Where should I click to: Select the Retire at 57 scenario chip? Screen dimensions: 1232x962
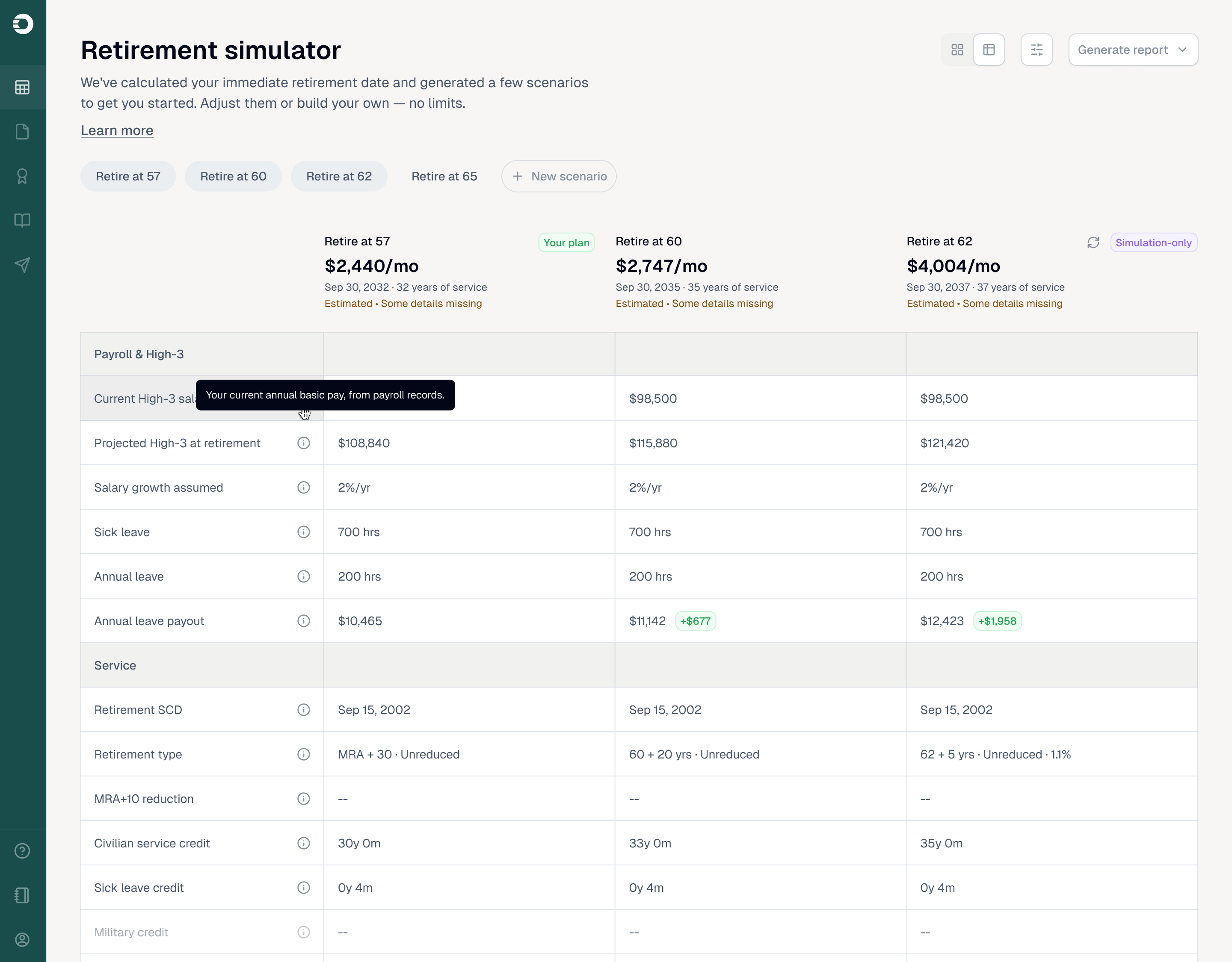[128, 176]
